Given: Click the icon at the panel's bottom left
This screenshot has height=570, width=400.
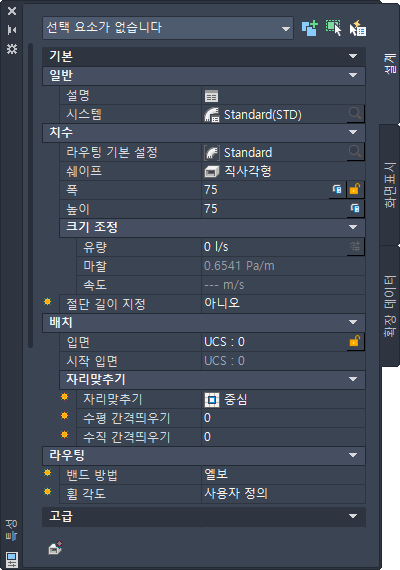Looking at the screenshot, I should pyautogui.click(x=55, y=548).
